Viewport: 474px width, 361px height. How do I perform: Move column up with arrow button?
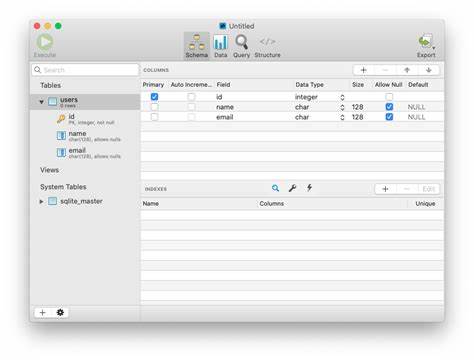[x=407, y=70]
